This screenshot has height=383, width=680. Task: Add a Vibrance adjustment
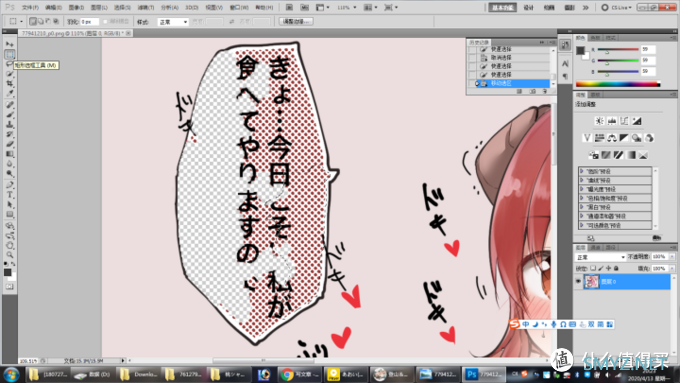pyautogui.click(x=587, y=138)
